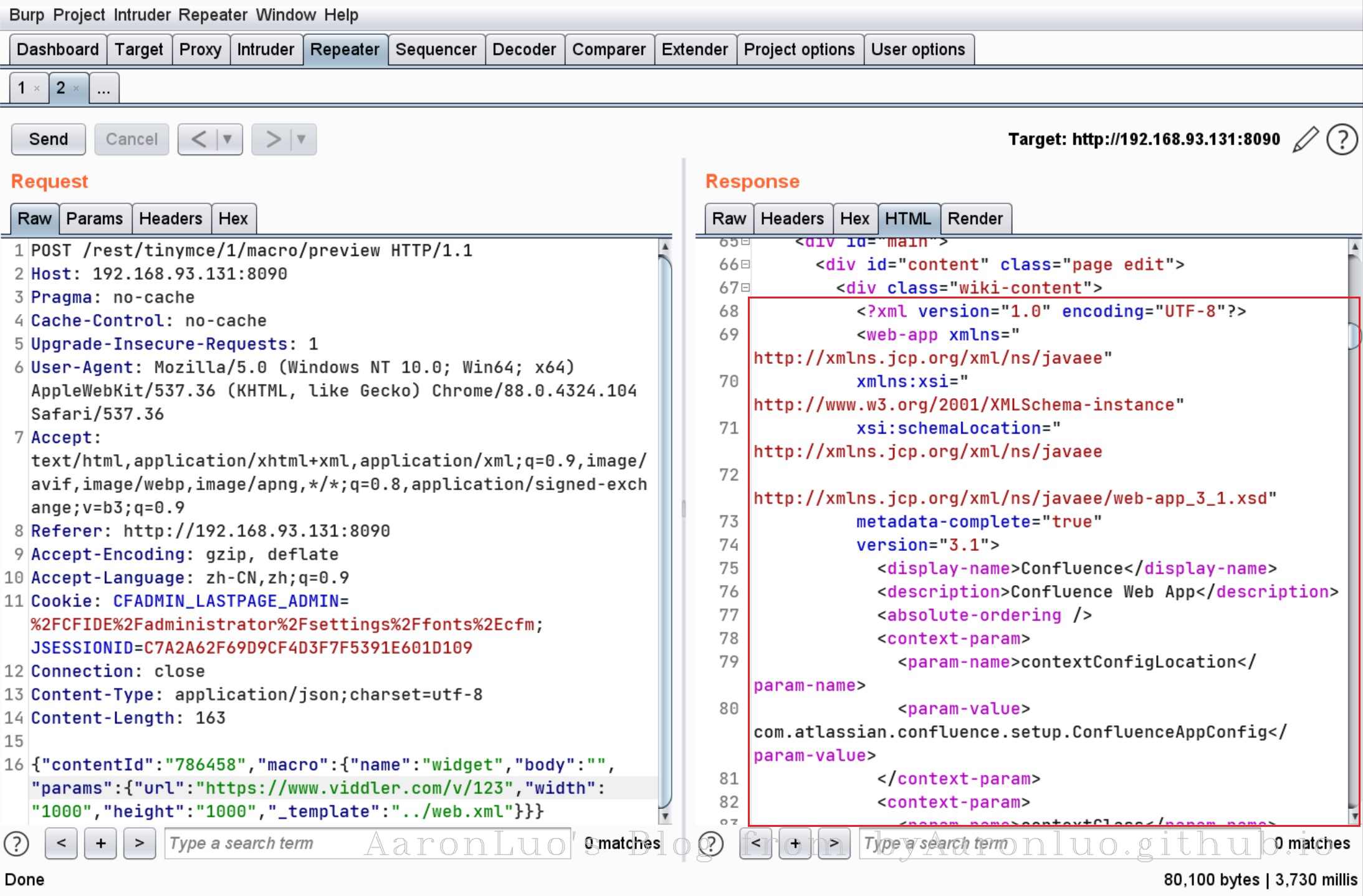Go to next match in response search
1363x896 pixels.
[x=834, y=844]
